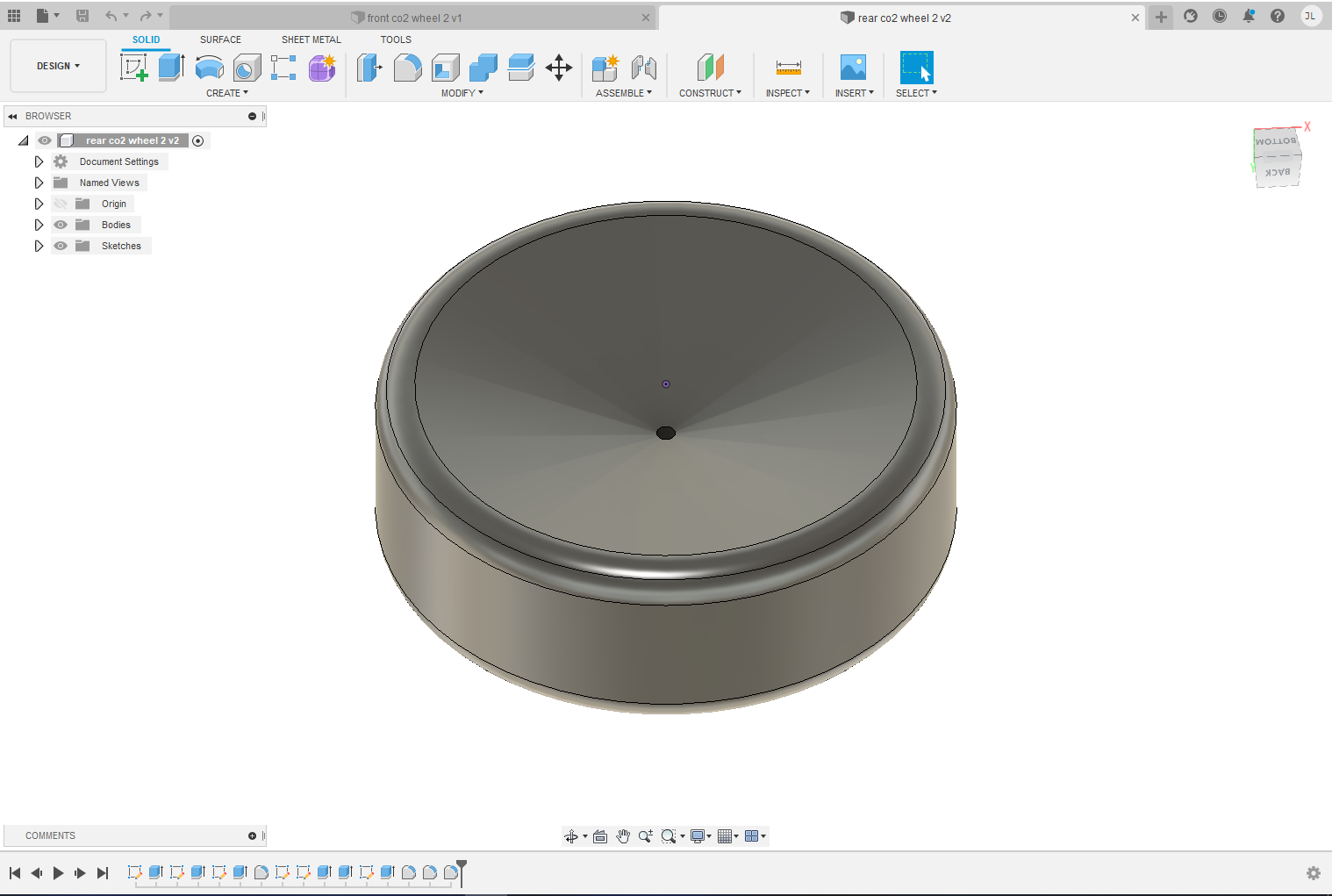Activate the component radio button
The height and width of the screenshot is (896, 1332).
pyautogui.click(x=198, y=140)
